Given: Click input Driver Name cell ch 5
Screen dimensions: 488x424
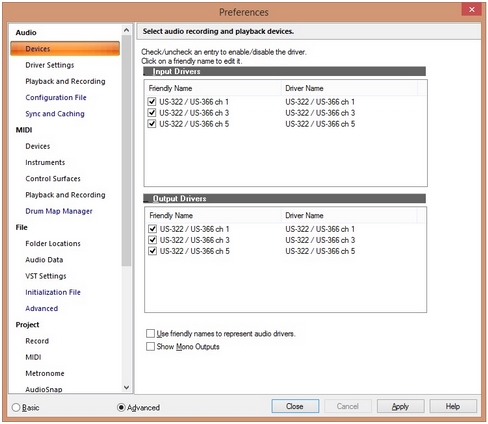Looking at the screenshot, I should click(x=320, y=124).
